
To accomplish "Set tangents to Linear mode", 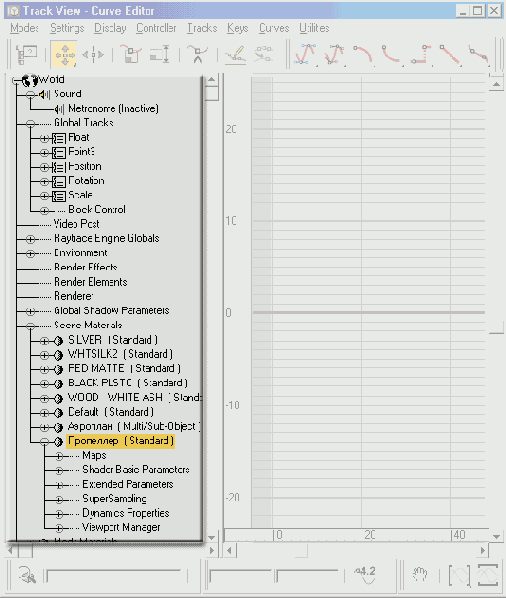I will tap(450, 54).
